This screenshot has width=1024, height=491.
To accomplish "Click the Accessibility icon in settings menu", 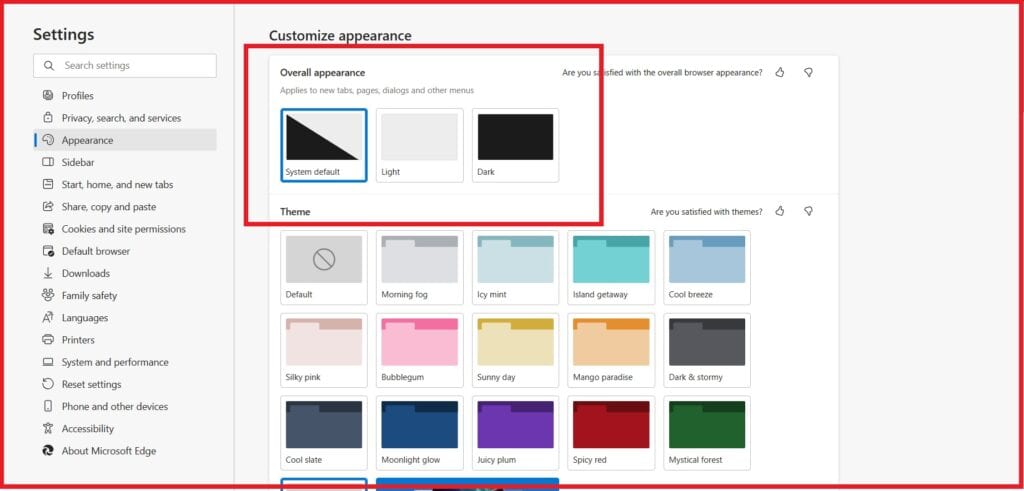I will (x=48, y=429).
